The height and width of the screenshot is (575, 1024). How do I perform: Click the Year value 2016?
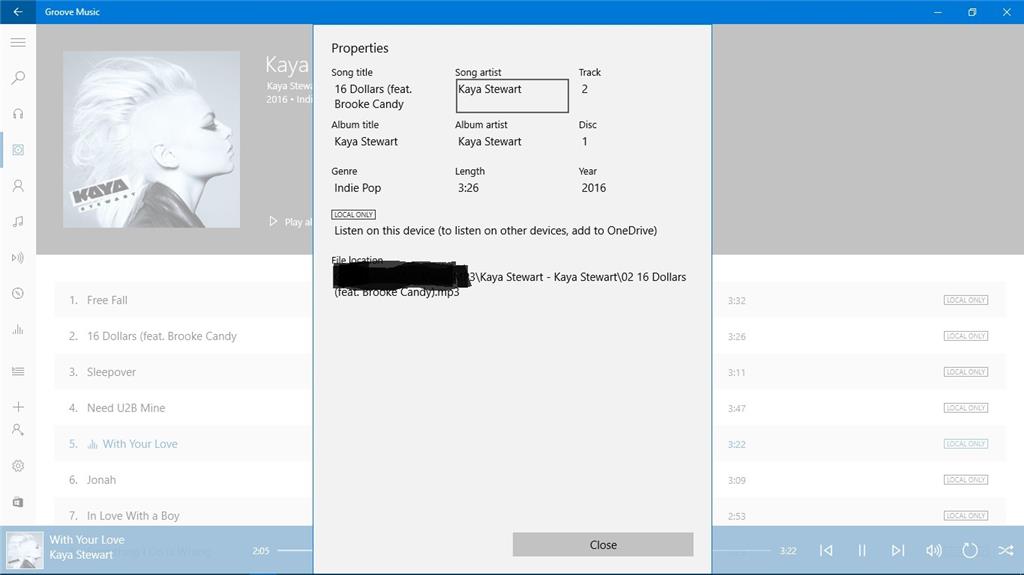point(594,188)
